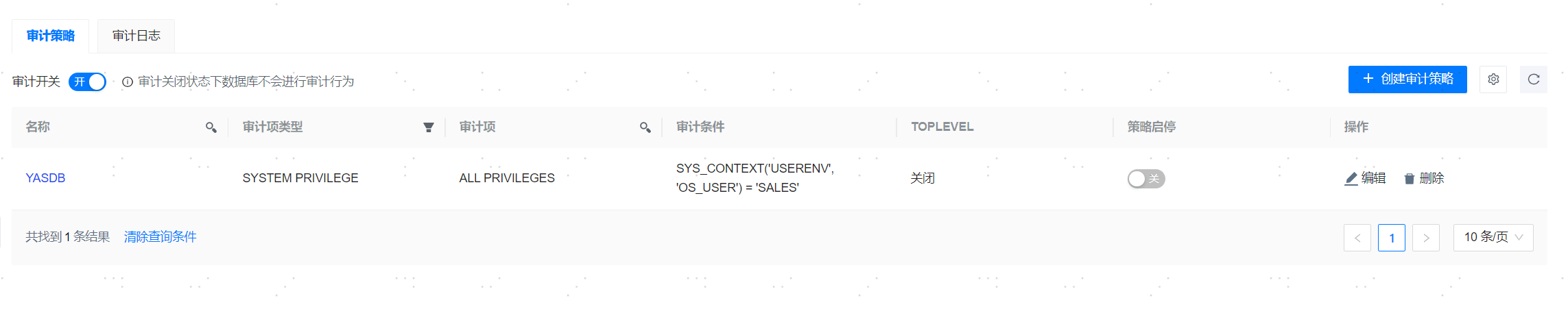This screenshot has height=322, width=1568.
Task: Click the 审计条件 column header
Action: [700, 127]
